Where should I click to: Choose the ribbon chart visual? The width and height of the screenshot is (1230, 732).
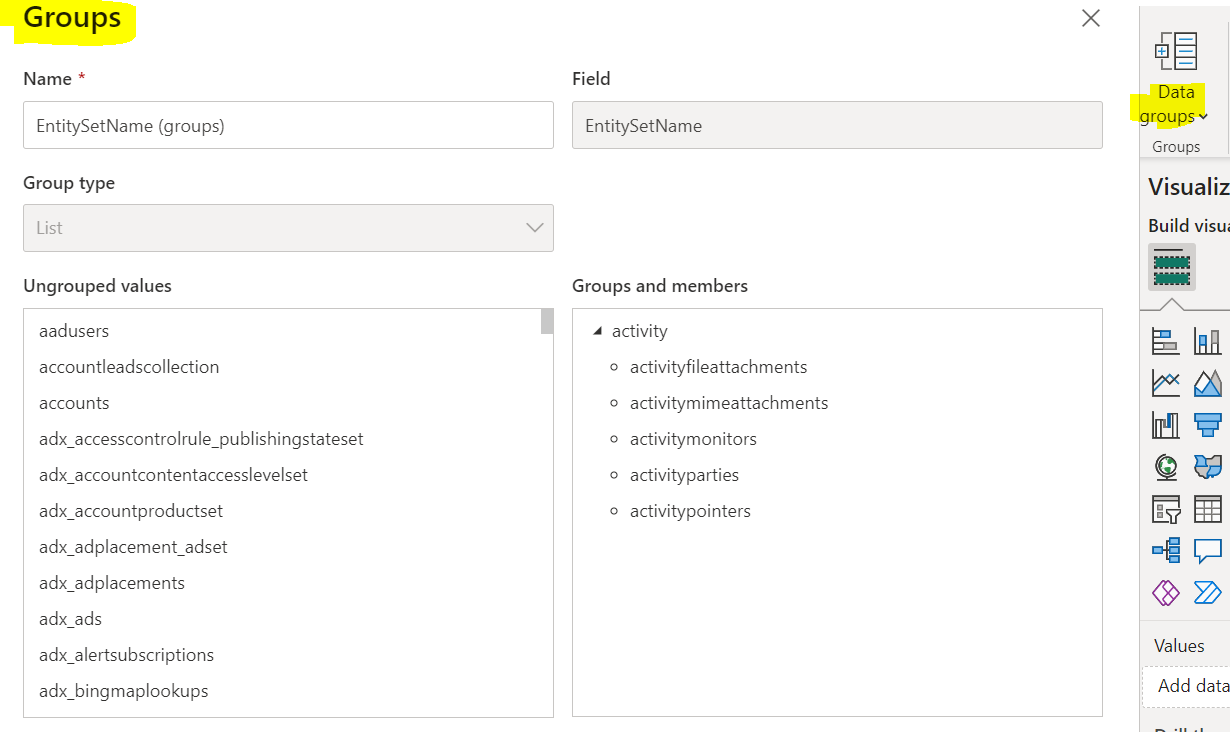pos(1166,425)
